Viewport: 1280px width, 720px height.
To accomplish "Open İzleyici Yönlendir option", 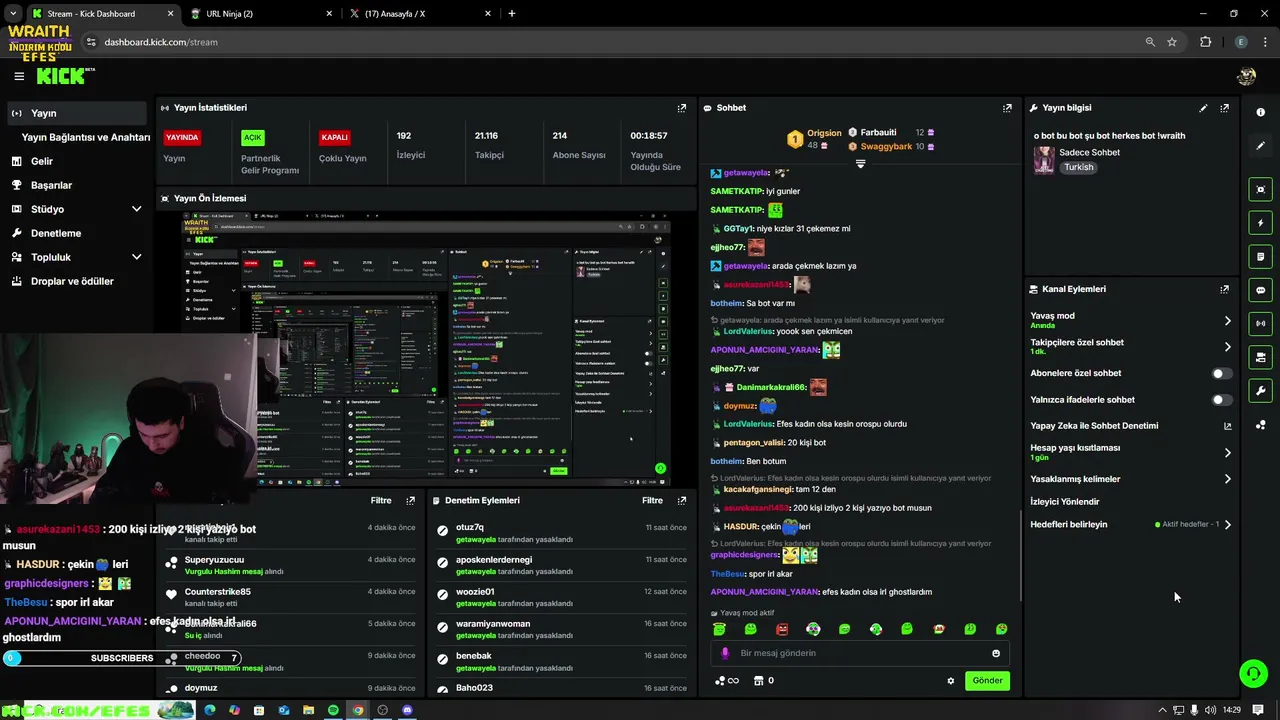I will pyautogui.click(x=1065, y=502).
